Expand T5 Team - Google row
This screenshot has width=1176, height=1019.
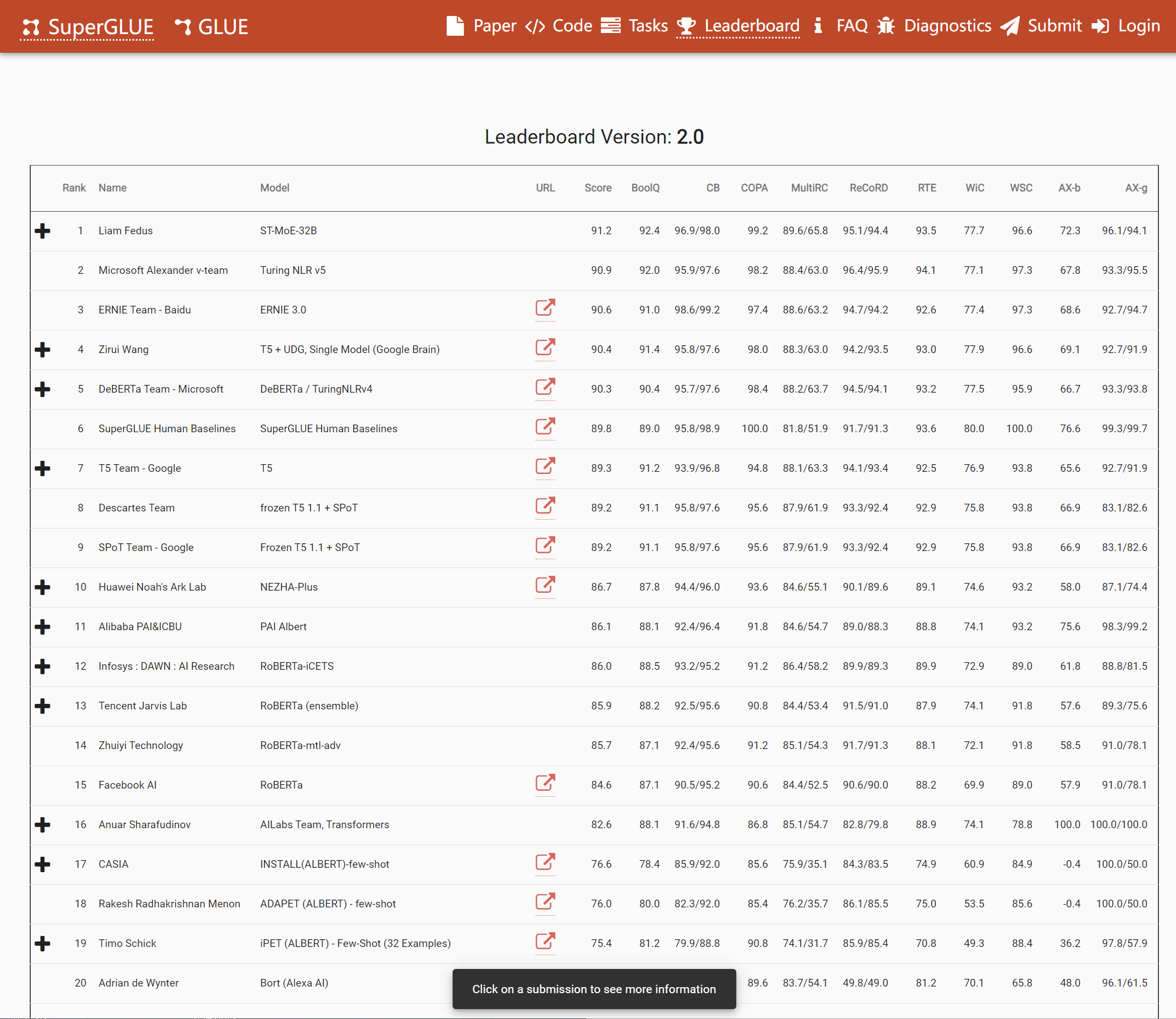pyautogui.click(x=43, y=469)
